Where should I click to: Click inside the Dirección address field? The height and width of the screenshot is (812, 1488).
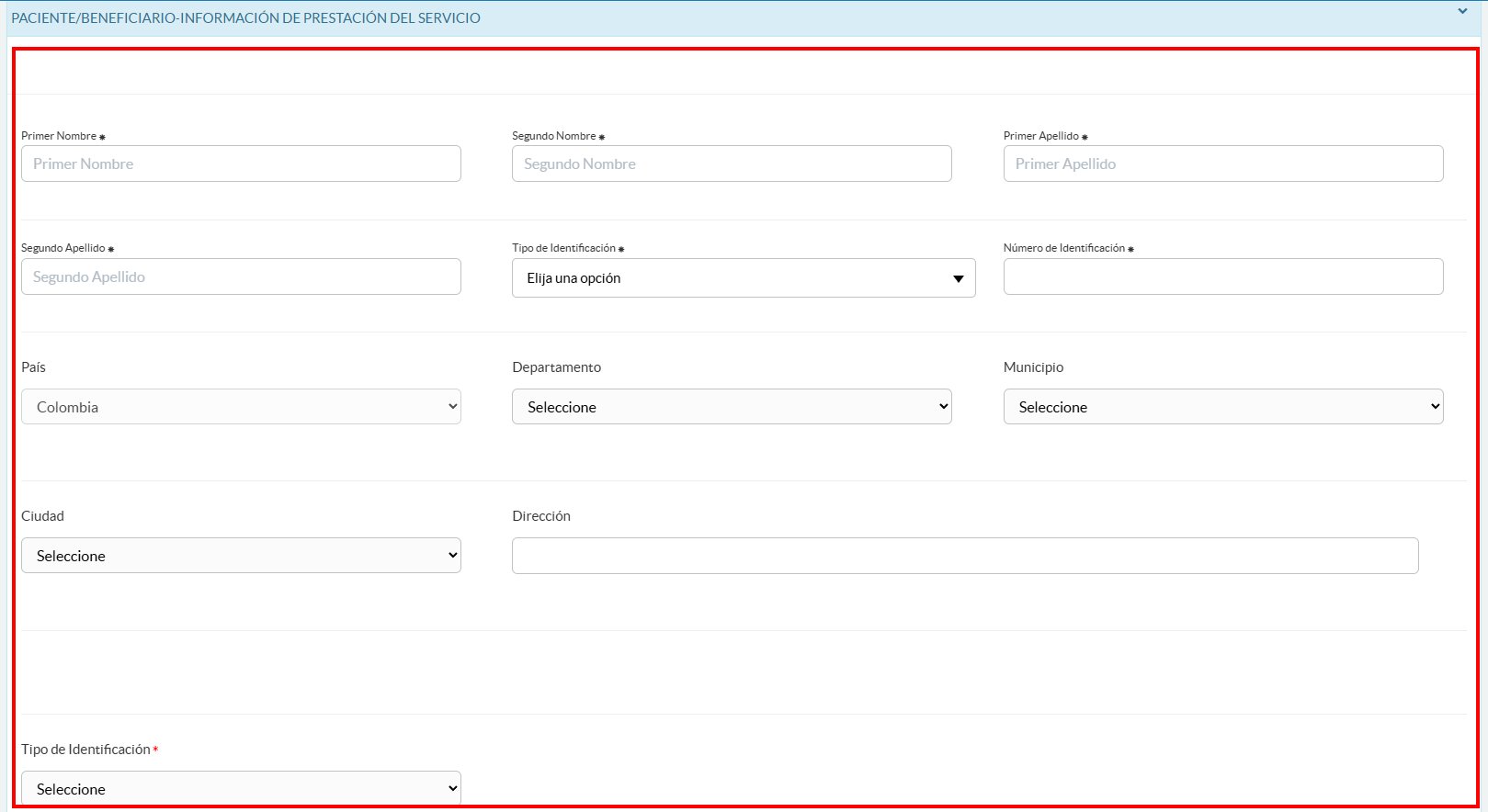click(965, 556)
